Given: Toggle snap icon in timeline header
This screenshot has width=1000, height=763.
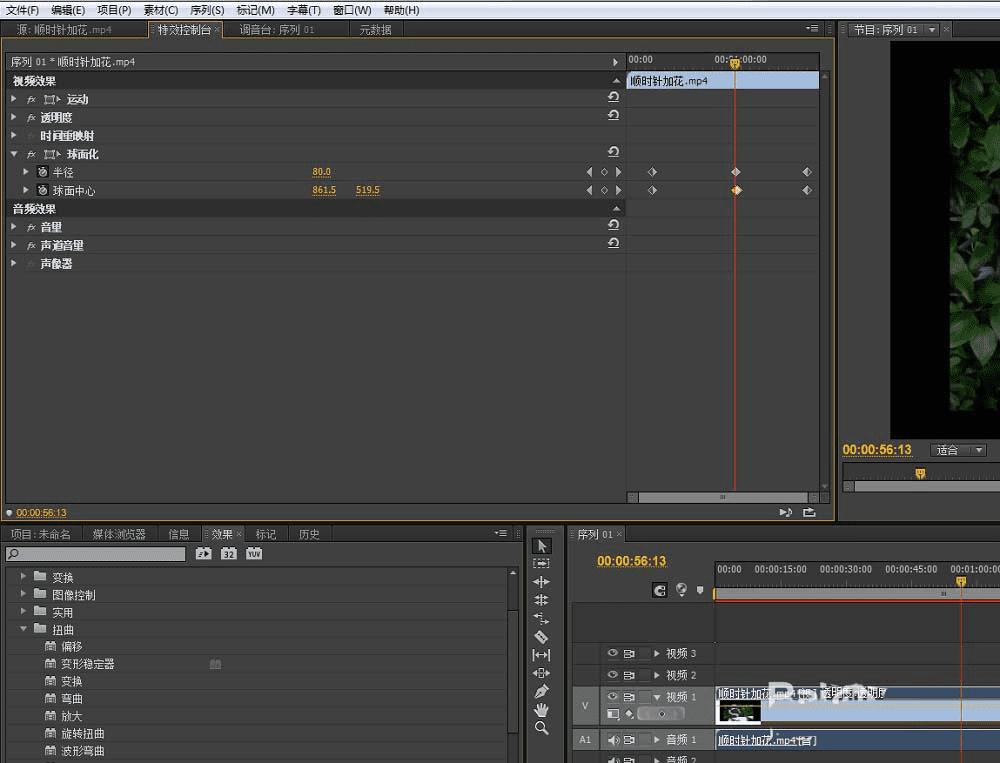Looking at the screenshot, I should tap(659, 590).
